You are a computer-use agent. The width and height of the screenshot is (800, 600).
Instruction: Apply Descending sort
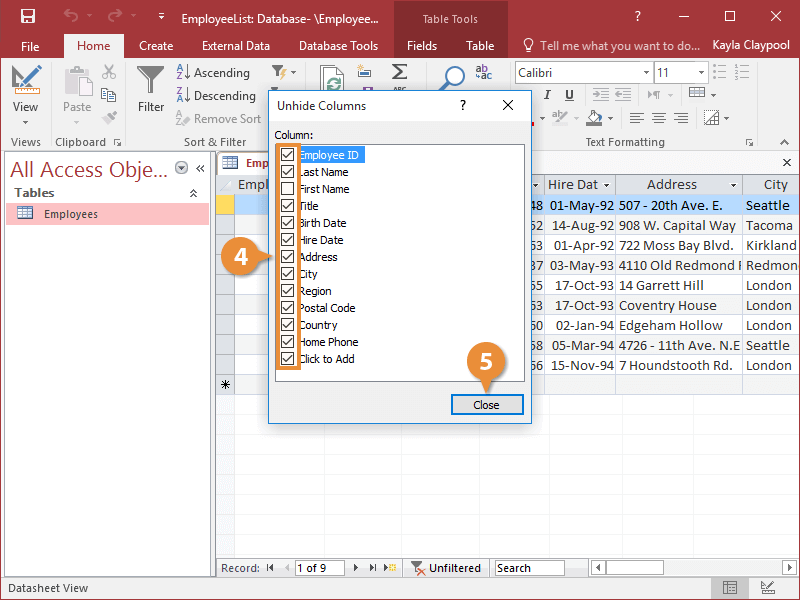tap(183, 95)
